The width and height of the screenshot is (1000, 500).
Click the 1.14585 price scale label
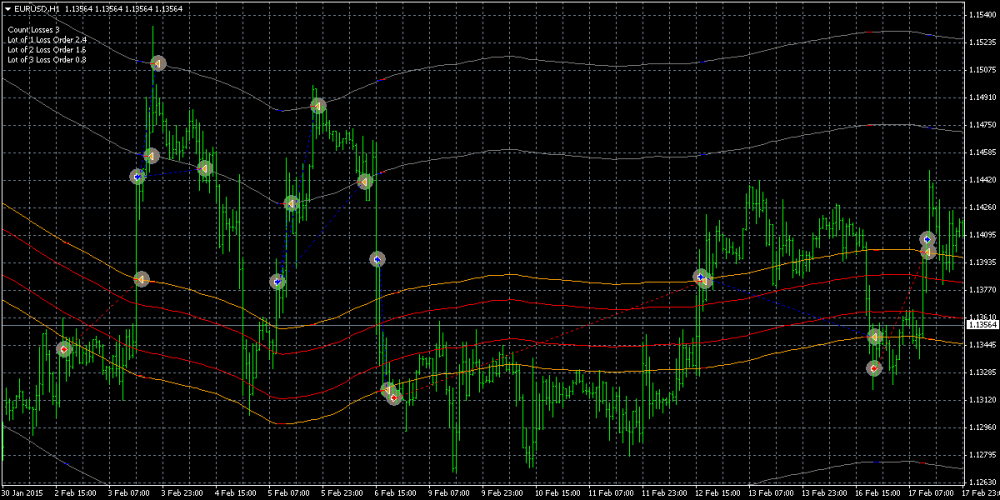[981, 152]
